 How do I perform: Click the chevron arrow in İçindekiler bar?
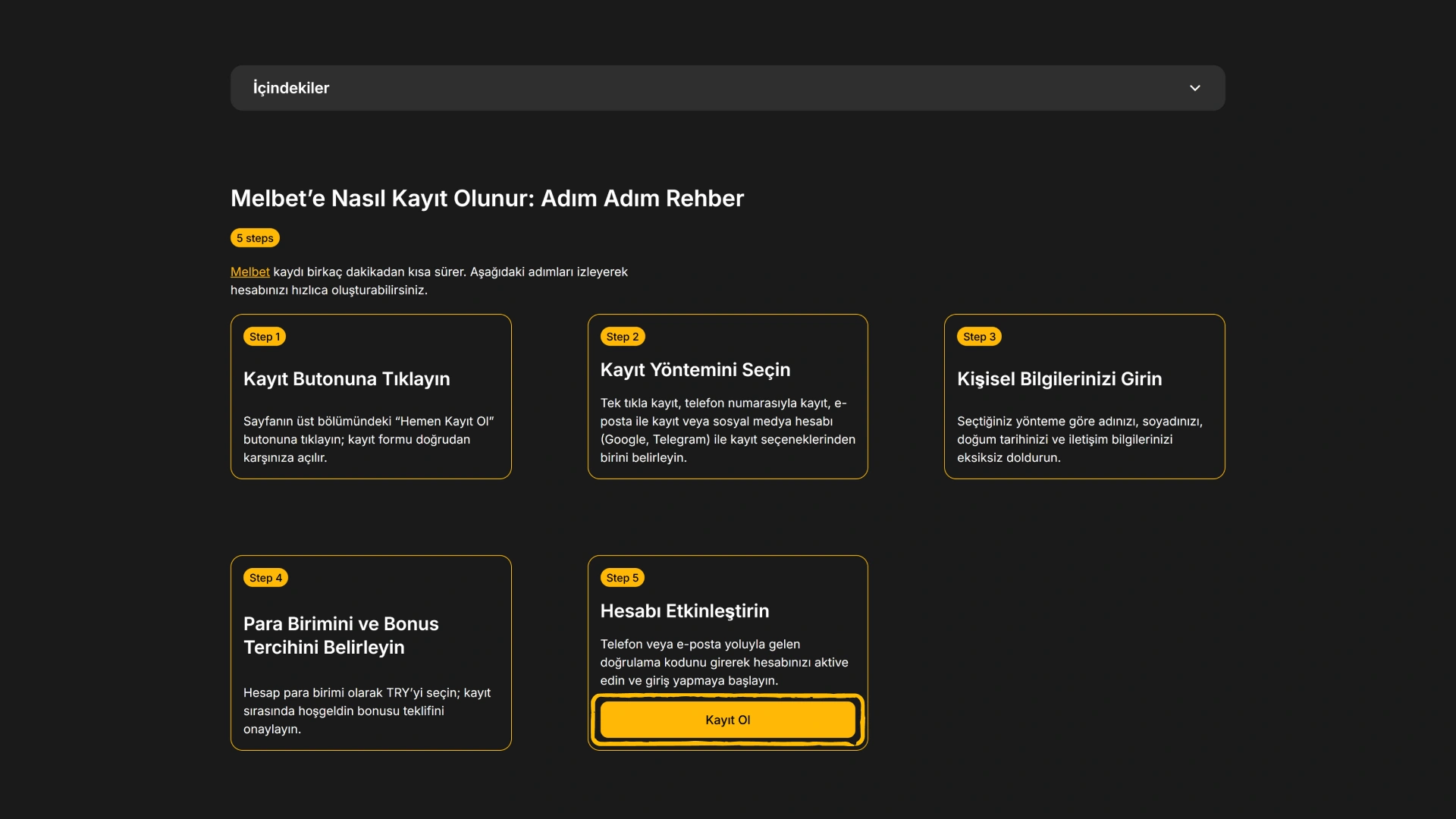tap(1195, 88)
